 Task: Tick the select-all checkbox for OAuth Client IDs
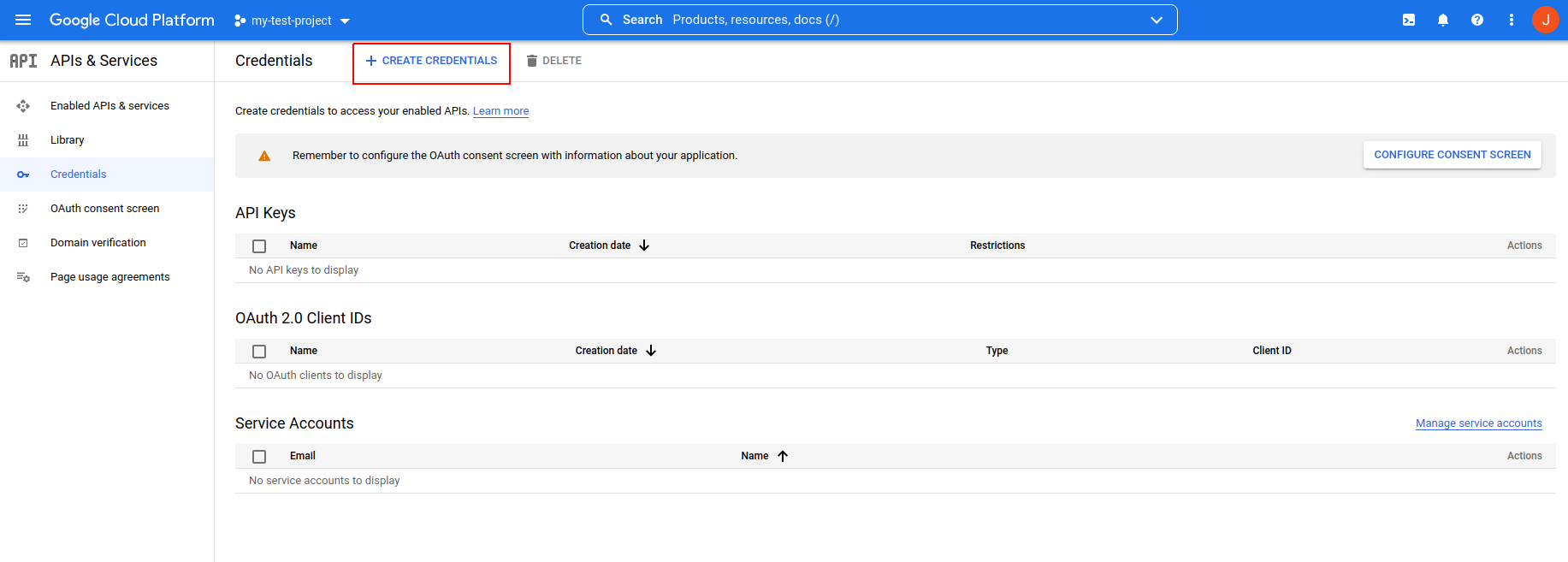coord(259,352)
